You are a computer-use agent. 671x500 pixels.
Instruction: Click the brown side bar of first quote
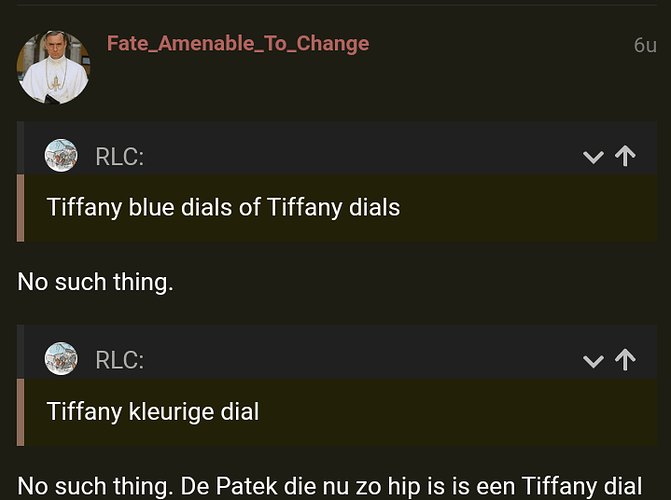pos(20,208)
